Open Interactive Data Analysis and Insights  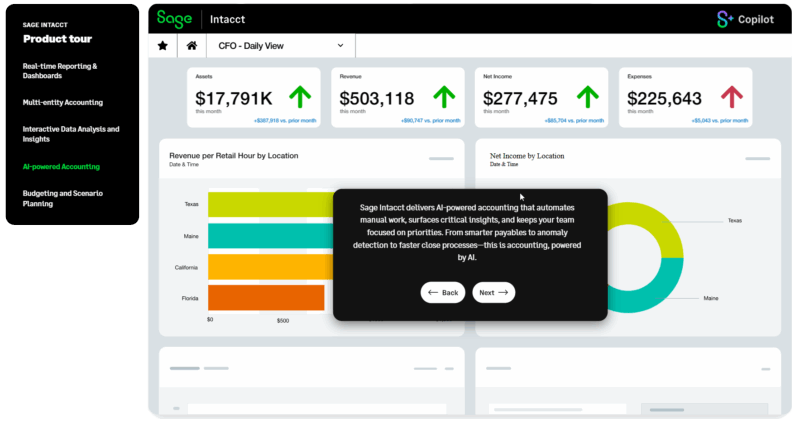tap(71, 134)
